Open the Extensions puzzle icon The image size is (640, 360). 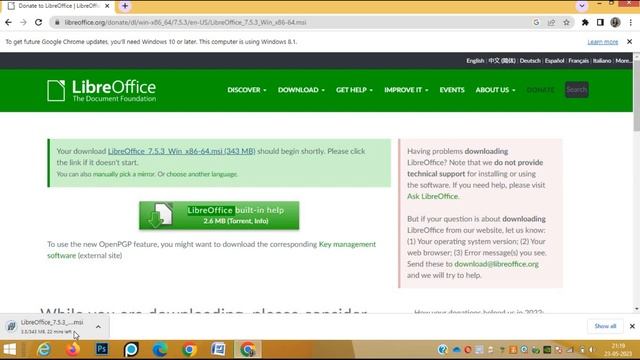coord(585,22)
